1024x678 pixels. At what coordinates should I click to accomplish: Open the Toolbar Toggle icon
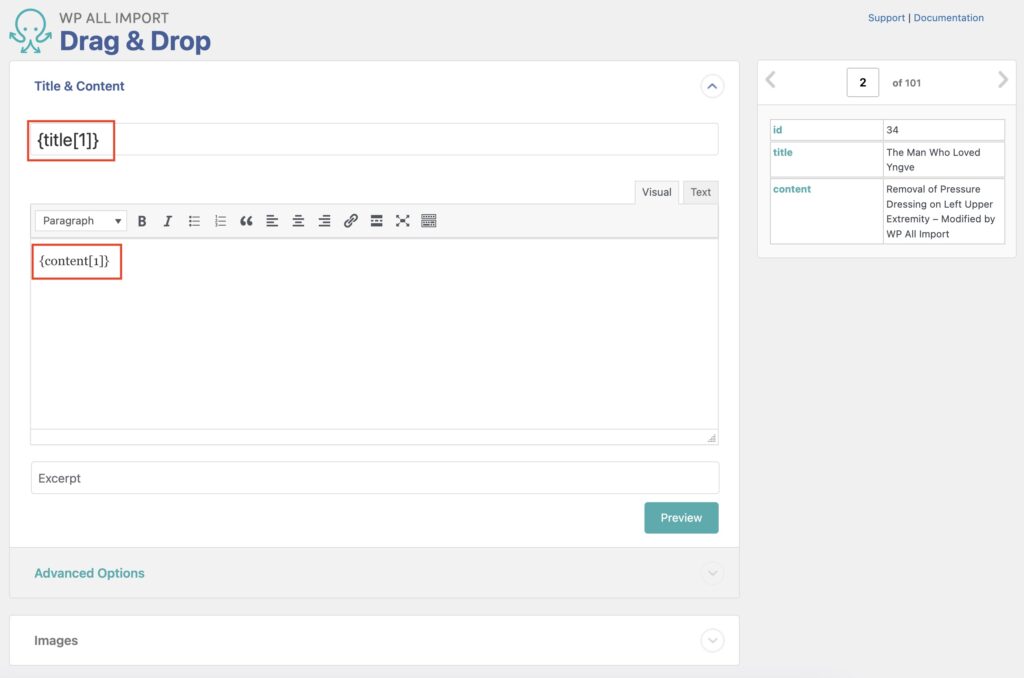428,221
